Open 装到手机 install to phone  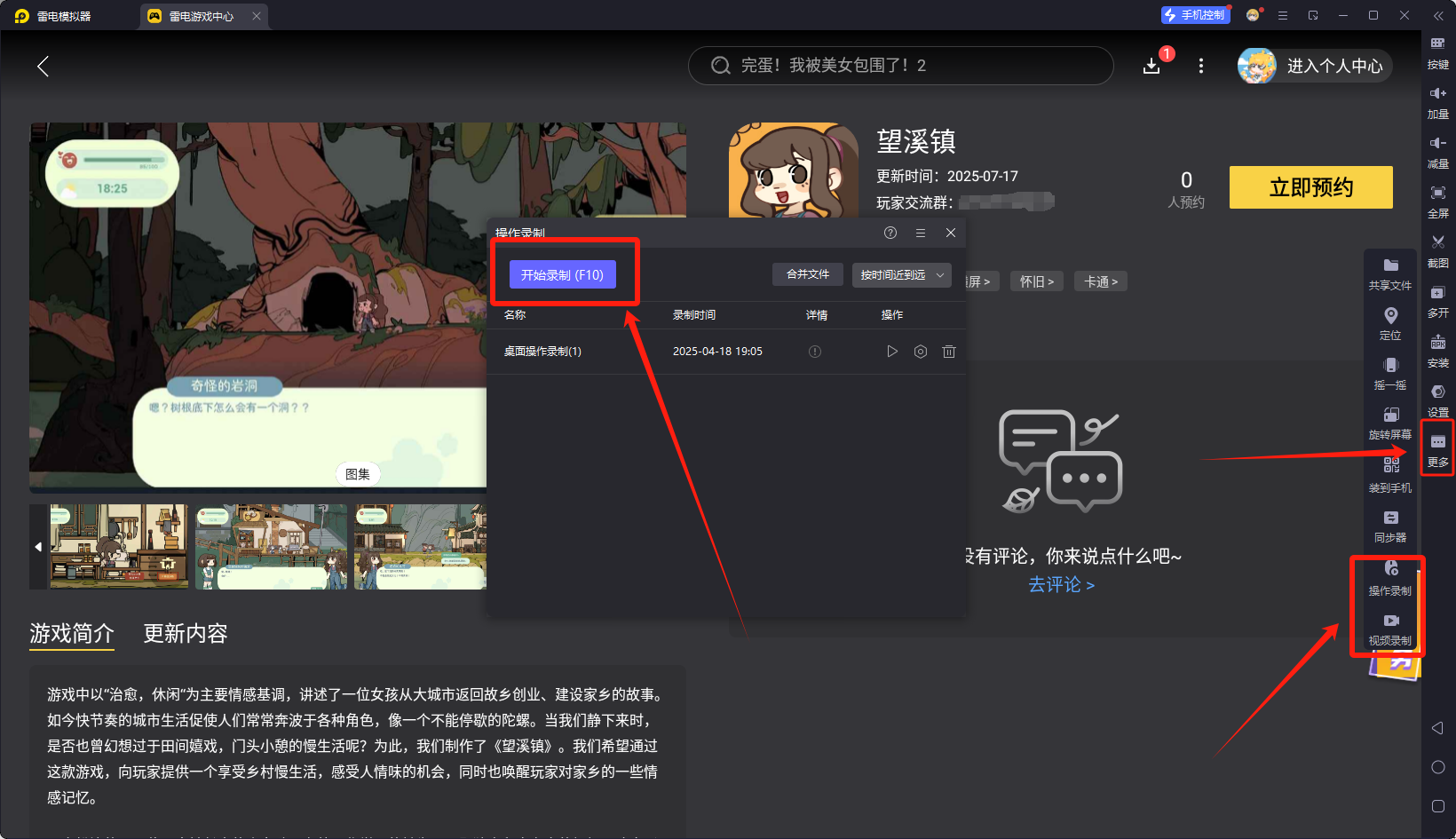[x=1390, y=477]
